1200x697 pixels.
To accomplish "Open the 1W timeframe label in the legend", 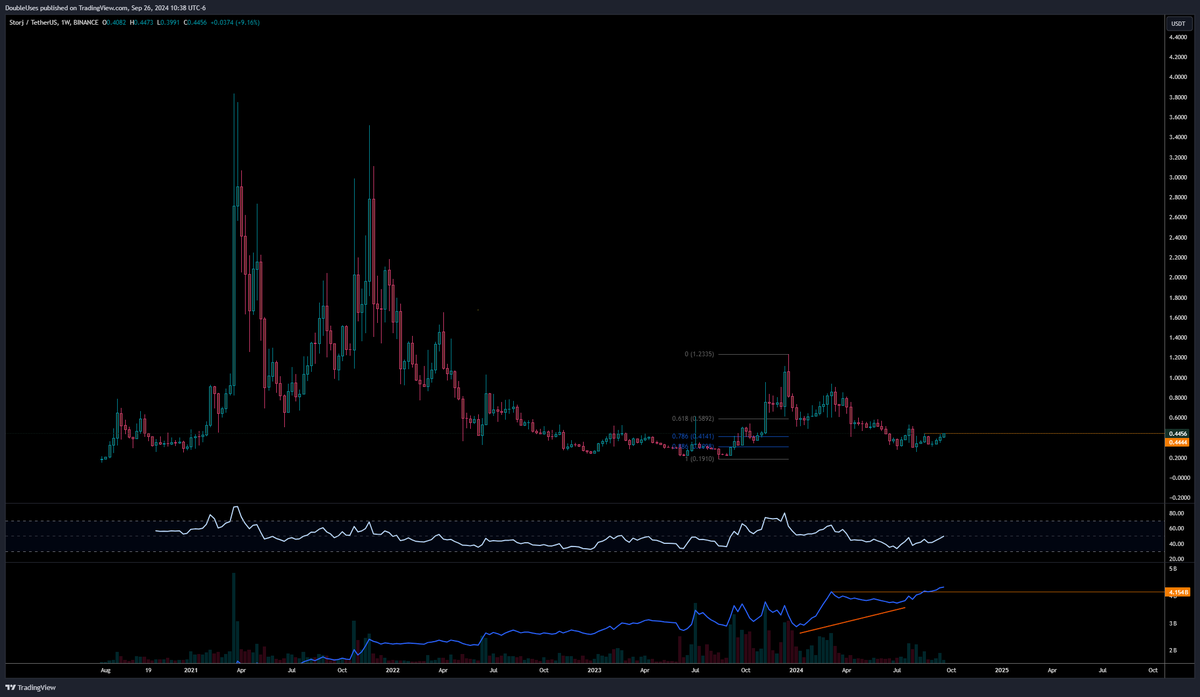I will (x=67, y=22).
